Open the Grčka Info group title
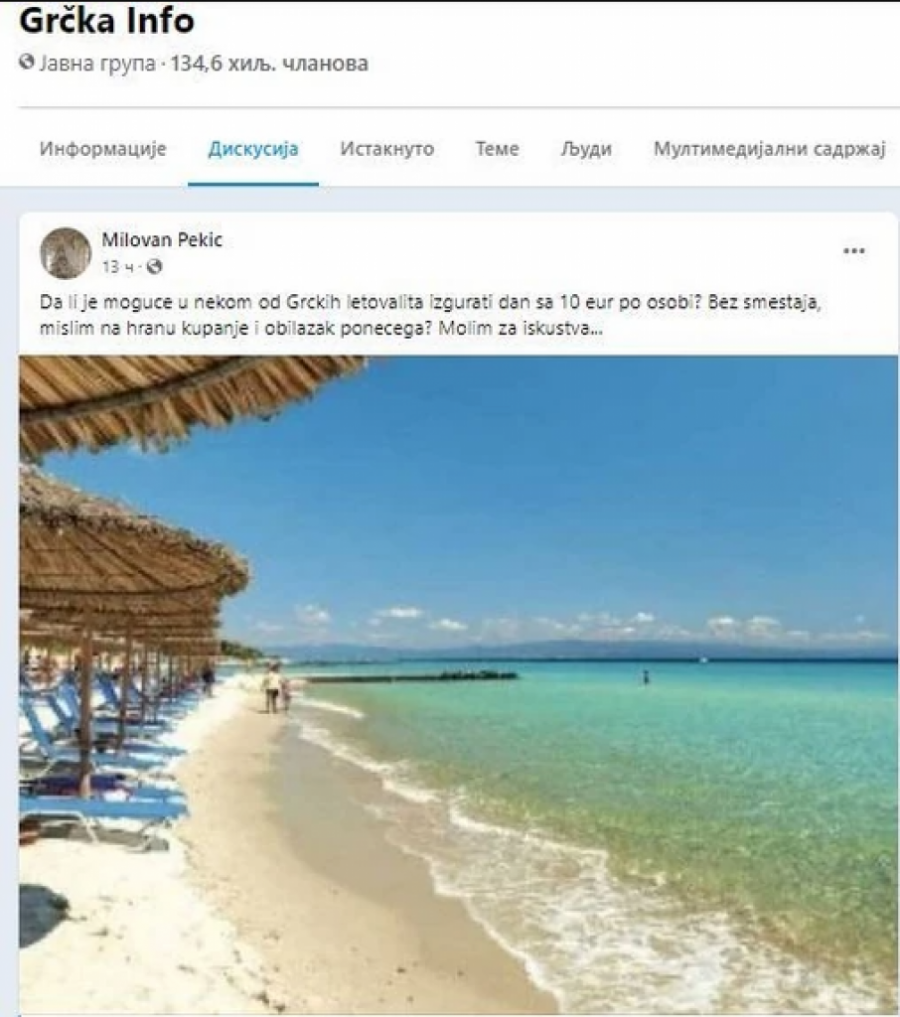Image resolution: width=900 pixels, height=1017 pixels. coord(106,20)
